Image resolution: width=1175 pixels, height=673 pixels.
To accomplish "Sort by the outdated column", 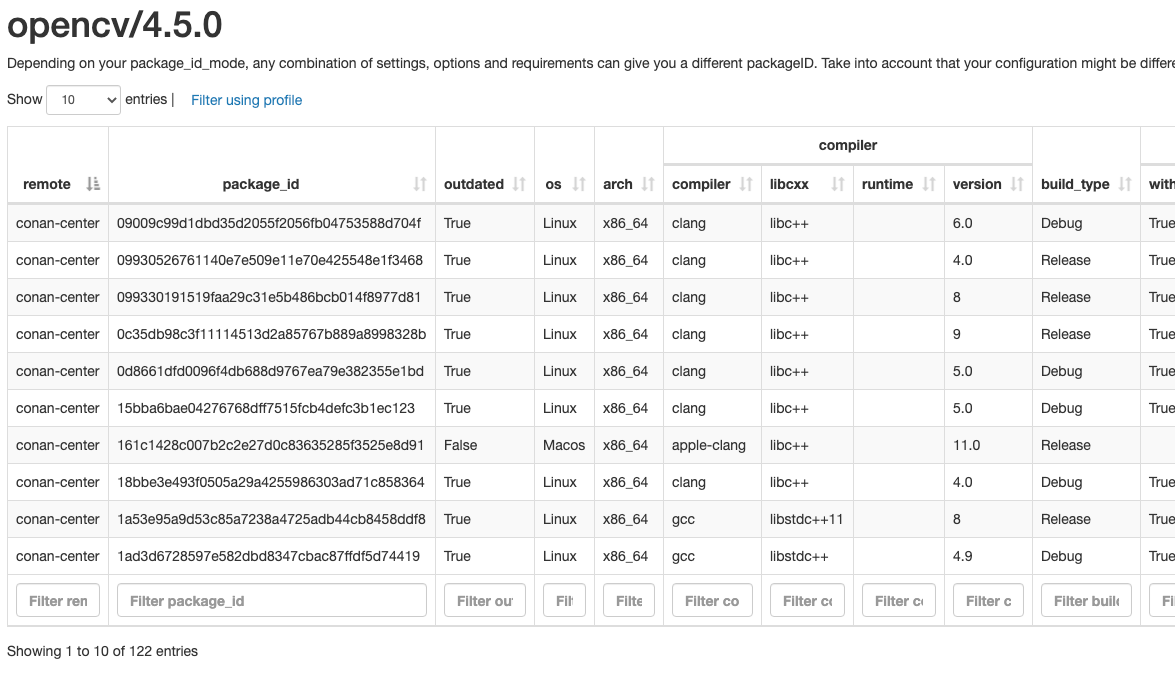I will tap(518, 184).
